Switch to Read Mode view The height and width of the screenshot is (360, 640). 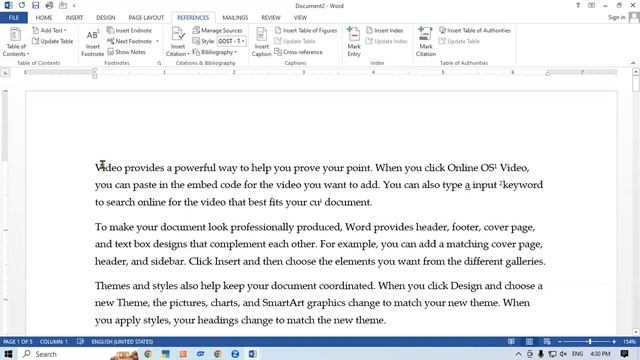tap(511, 342)
